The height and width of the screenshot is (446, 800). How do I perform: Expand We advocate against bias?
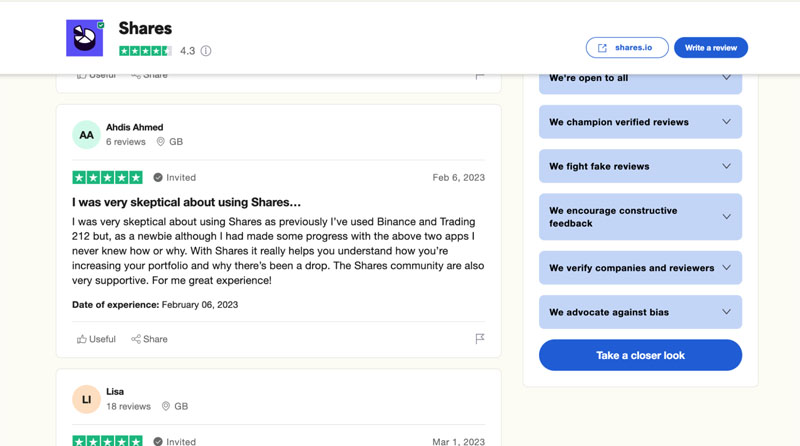640,312
